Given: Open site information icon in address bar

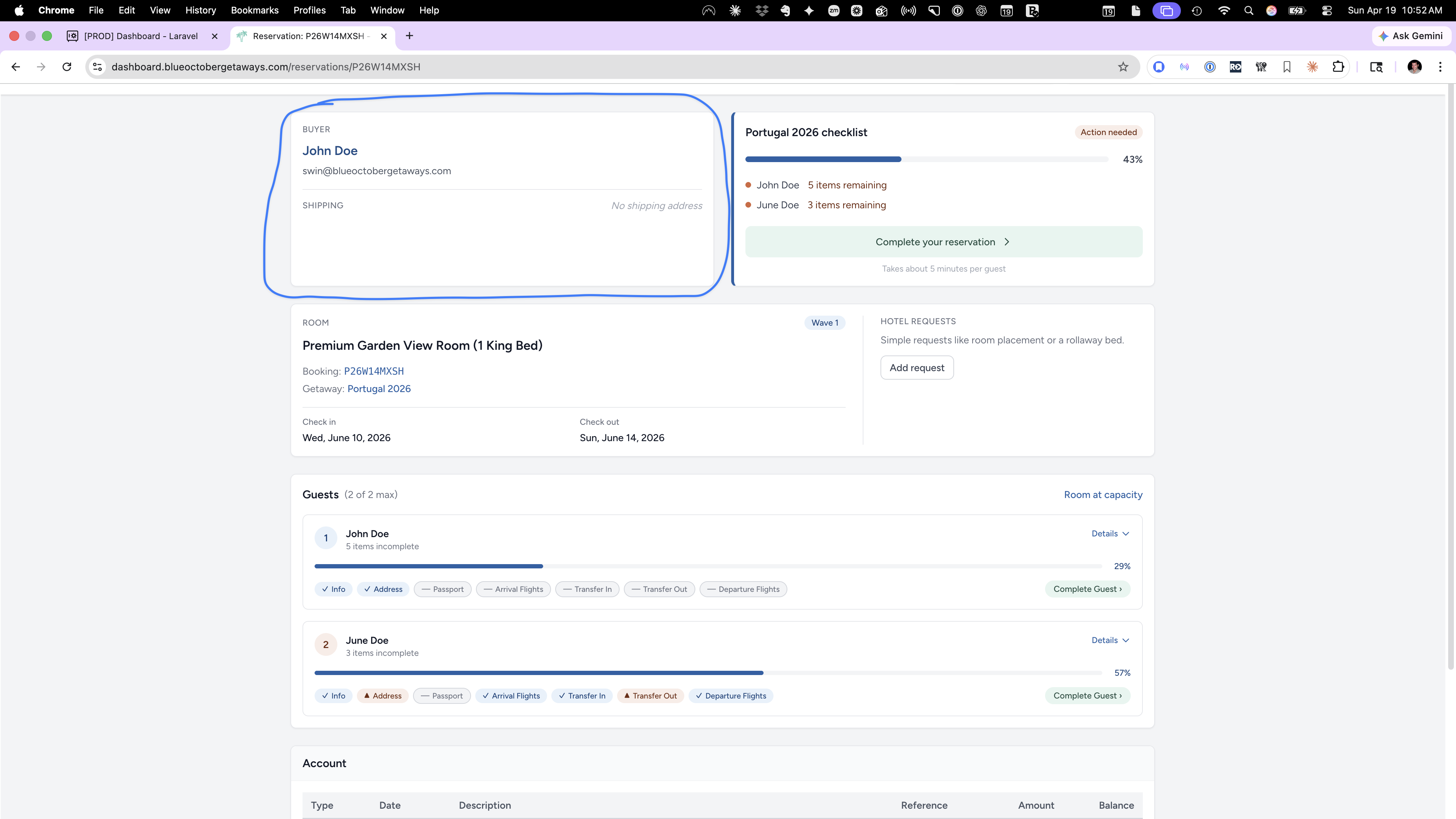Looking at the screenshot, I should click(x=97, y=67).
